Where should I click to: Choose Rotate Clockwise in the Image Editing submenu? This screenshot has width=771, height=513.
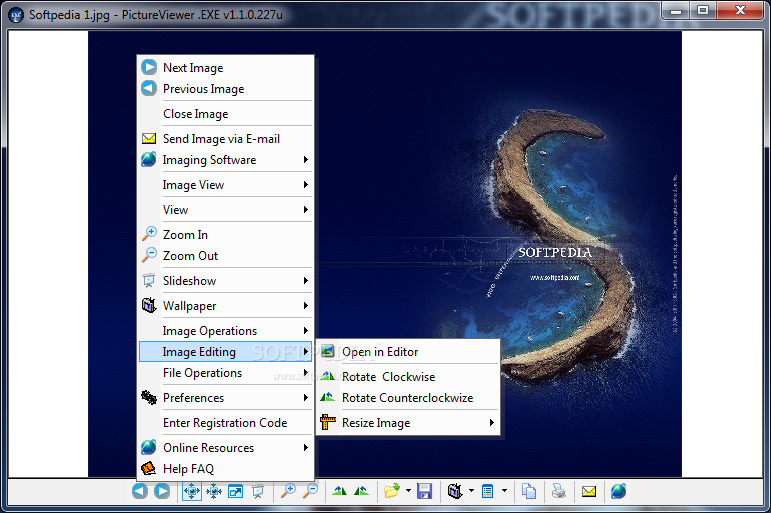point(408,377)
